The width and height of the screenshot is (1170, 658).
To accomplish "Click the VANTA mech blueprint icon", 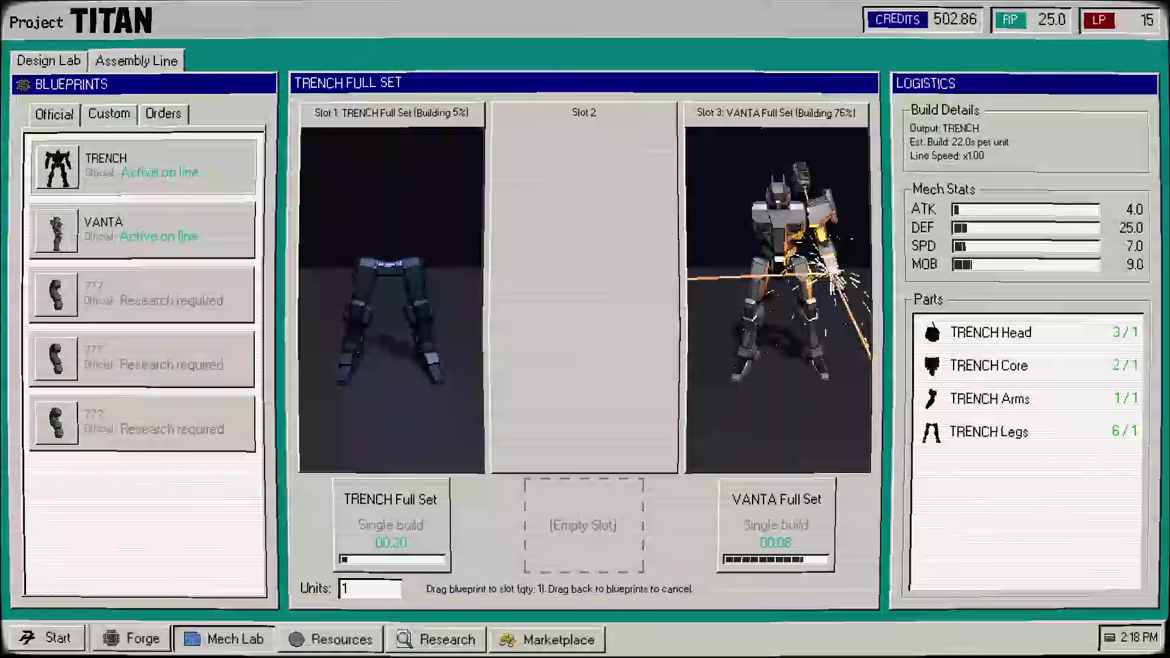I will pos(57,231).
